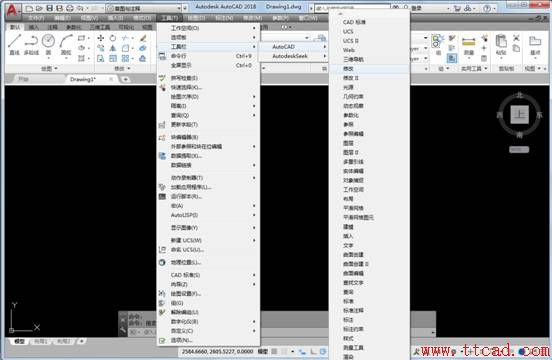Select the Polyline (多段线) tool

(x=31, y=44)
